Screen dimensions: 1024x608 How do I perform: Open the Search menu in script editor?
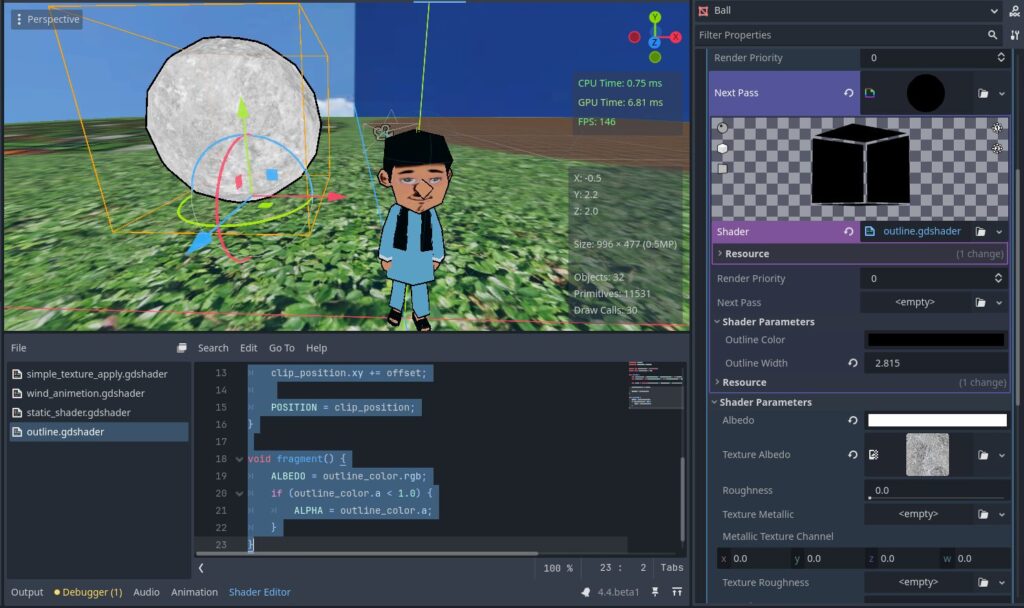(x=213, y=347)
